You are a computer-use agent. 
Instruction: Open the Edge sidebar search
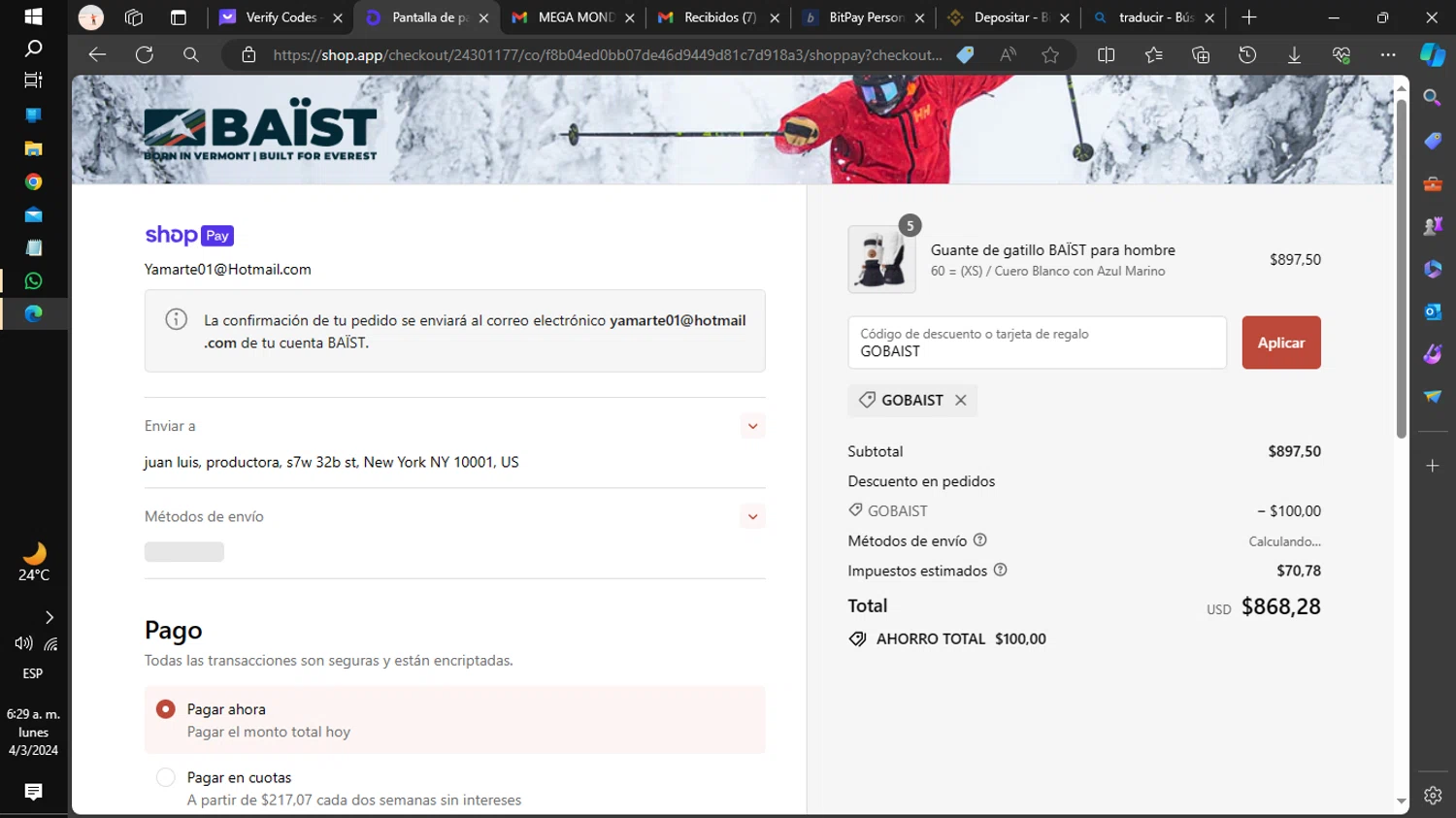(x=1433, y=97)
